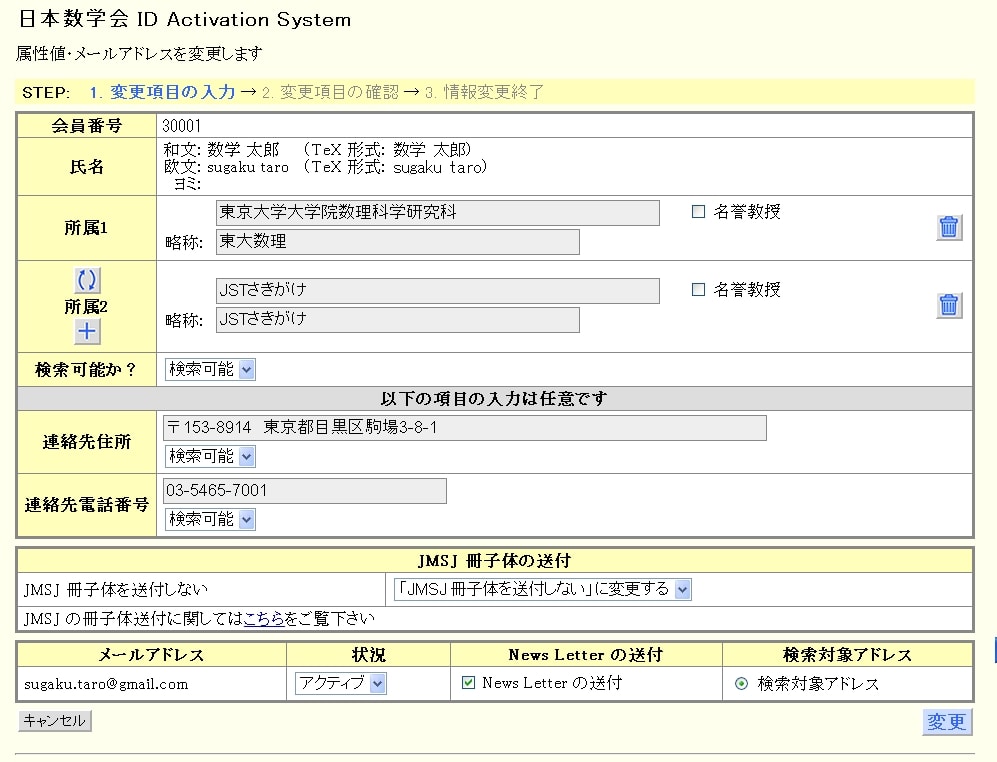Click 所属1 name field 東京大学大学院数理科学研究科
The image size is (997, 762).
pos(437,213)
